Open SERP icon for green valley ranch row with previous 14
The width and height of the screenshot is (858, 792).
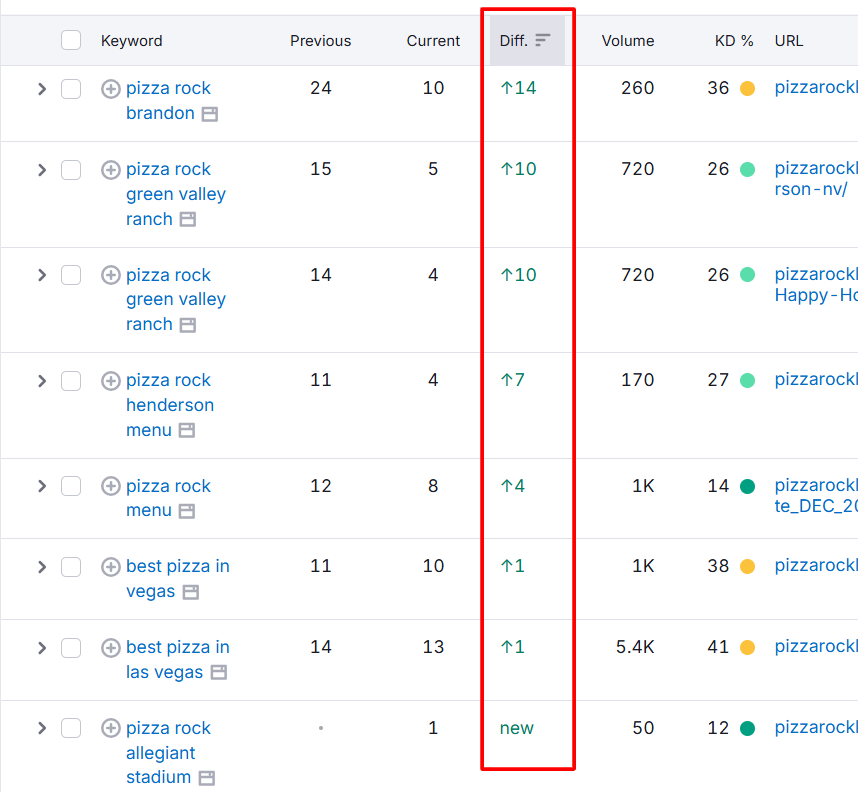coord(188,325)
